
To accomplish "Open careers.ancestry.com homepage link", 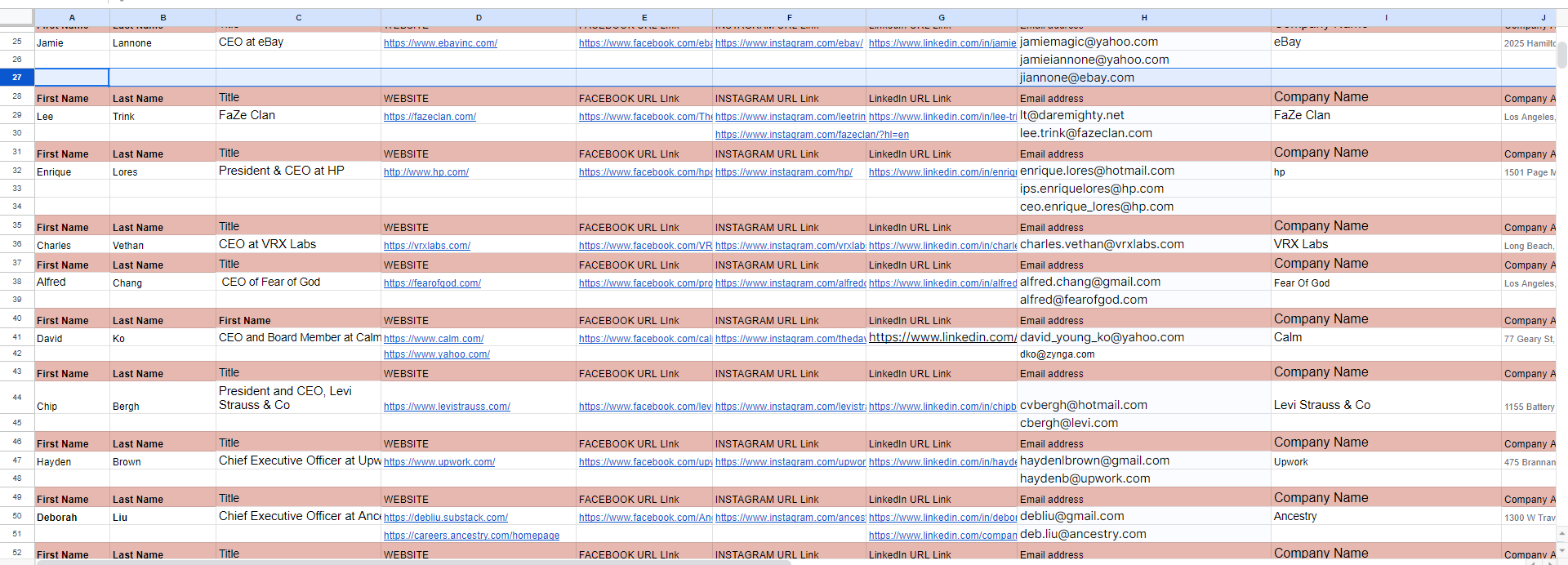I will pos(472,536).
